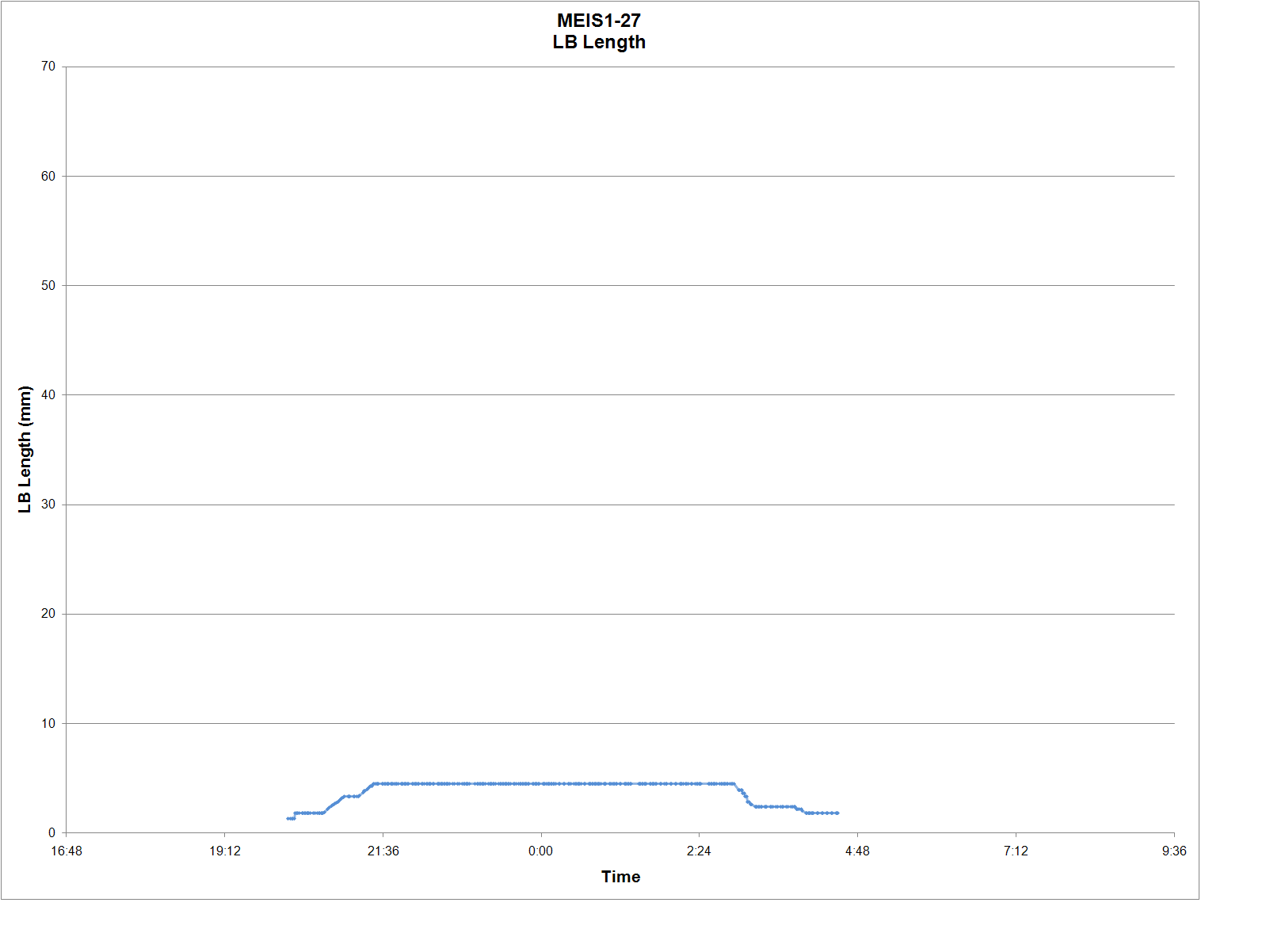This screenshot has width=1266, height=952.
Task: Select the 50 tick label on the y-axis
Action: click(x=48, y=285)
